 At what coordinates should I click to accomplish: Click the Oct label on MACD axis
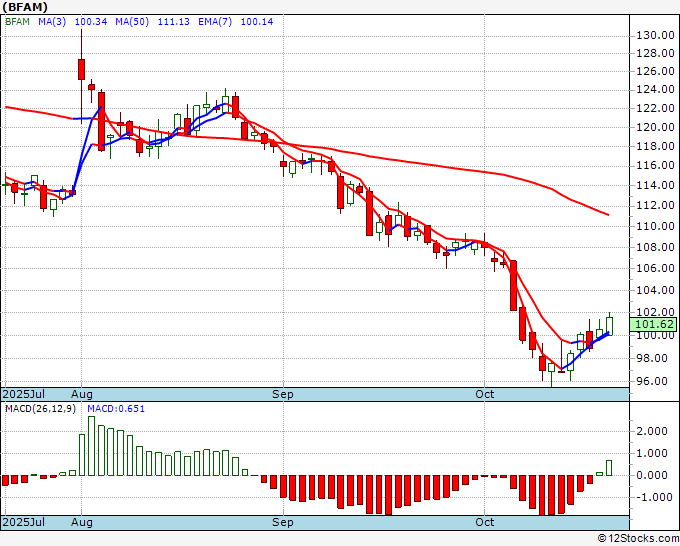pyautogui.click(x=484, y=522)
